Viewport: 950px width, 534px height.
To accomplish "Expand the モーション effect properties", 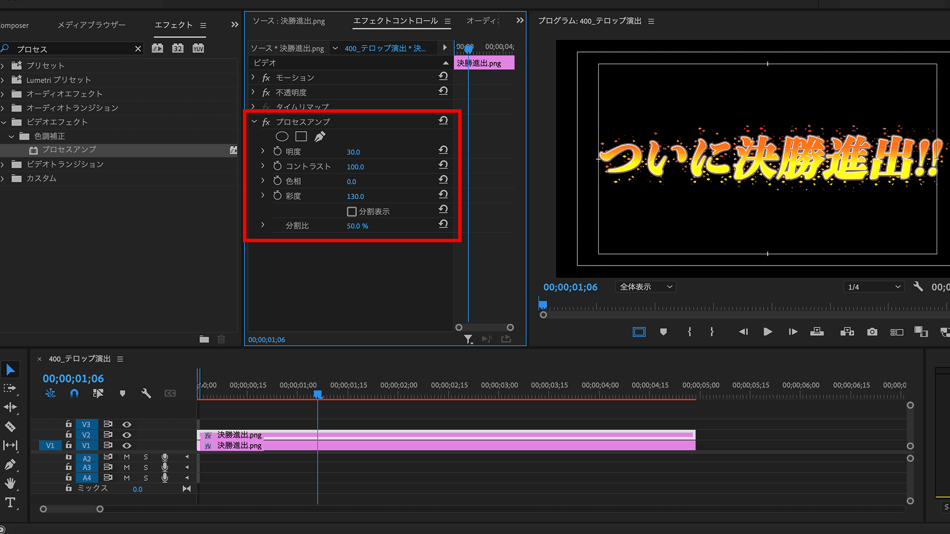I will click(254, 78).
